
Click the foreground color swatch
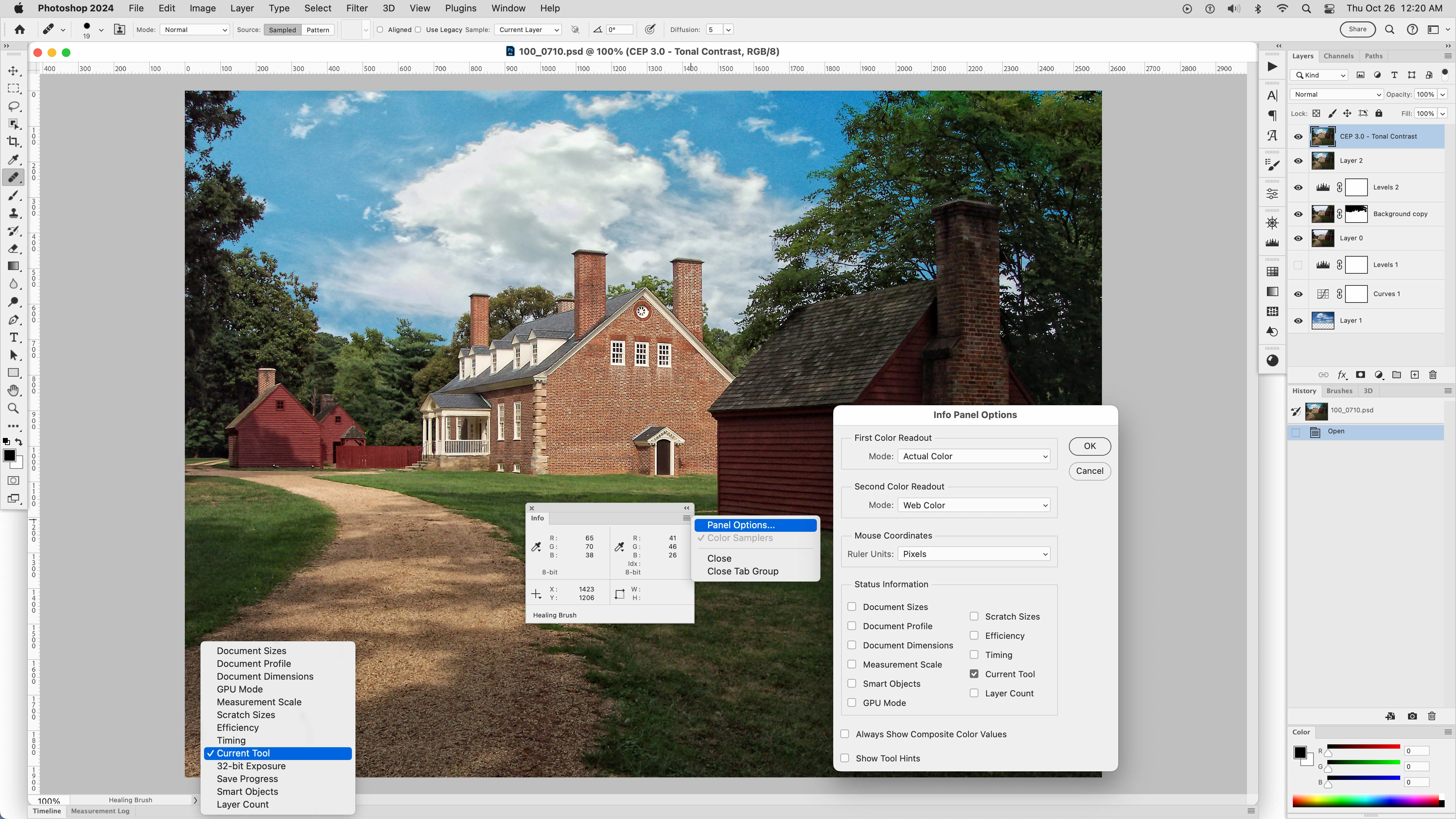tap(9, 456)
